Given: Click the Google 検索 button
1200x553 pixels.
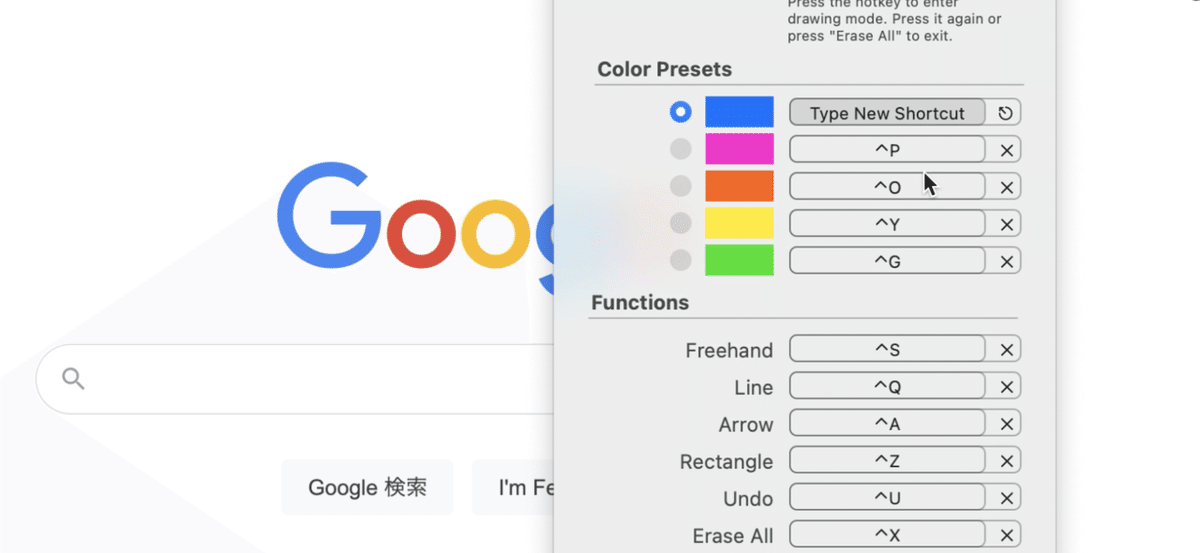Looking at the screenshot, I should tap(367, 487).
